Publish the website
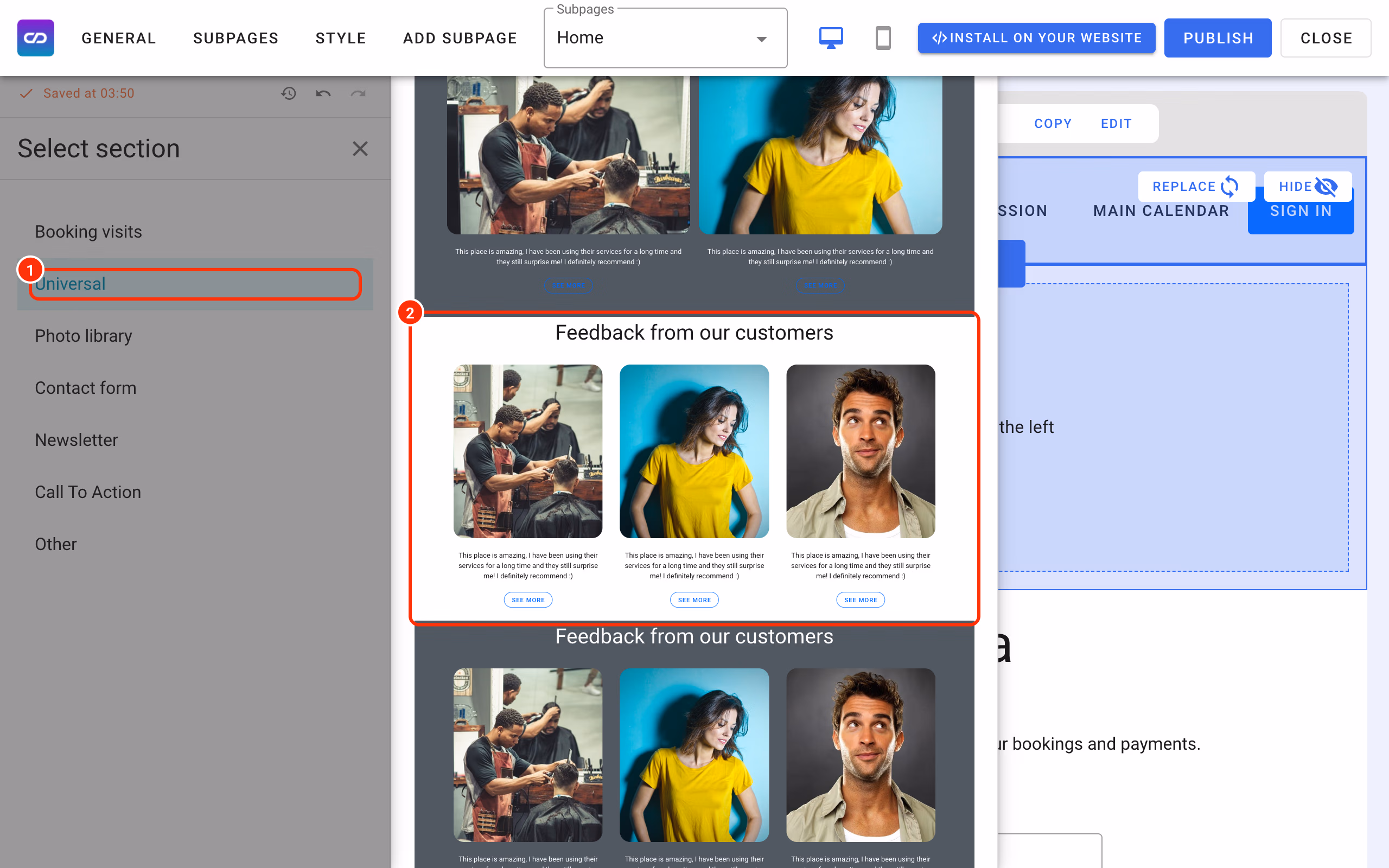 [x=1218, y=38]
